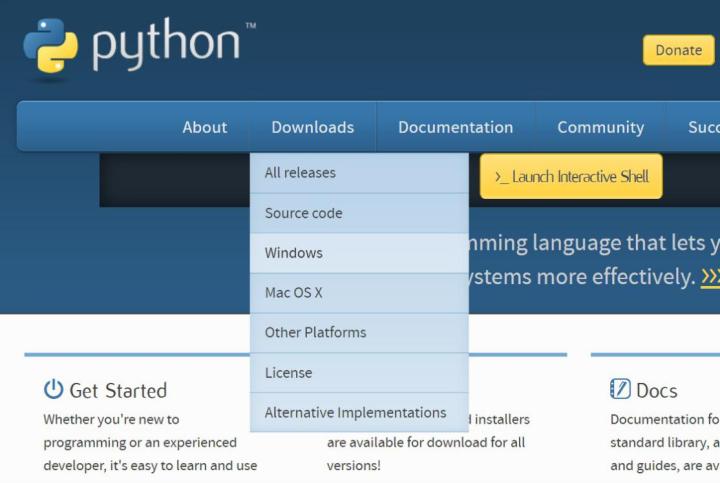Launch the Interactive Shell button
The image size is (720, 483).
[x=571, y=176]
